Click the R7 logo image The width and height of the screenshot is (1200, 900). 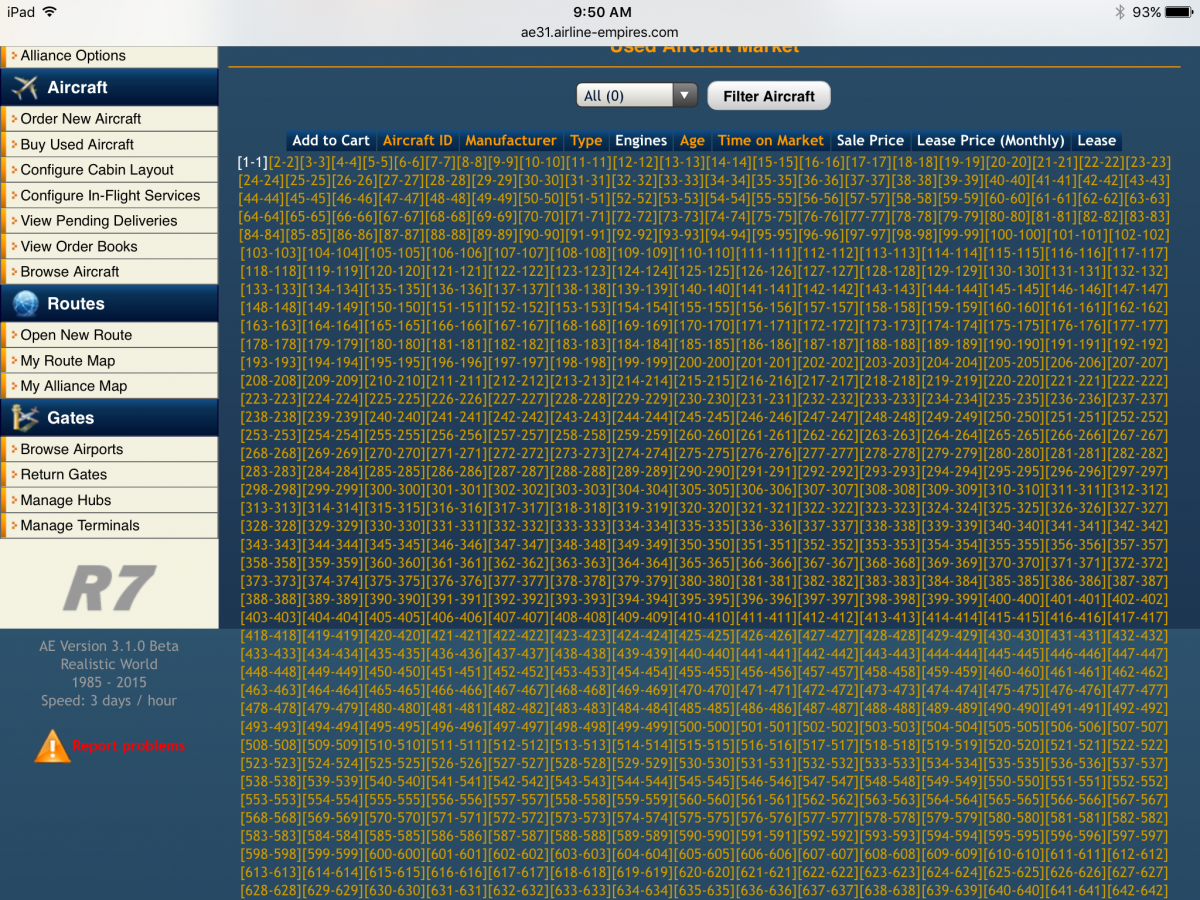tap(109, 587)
